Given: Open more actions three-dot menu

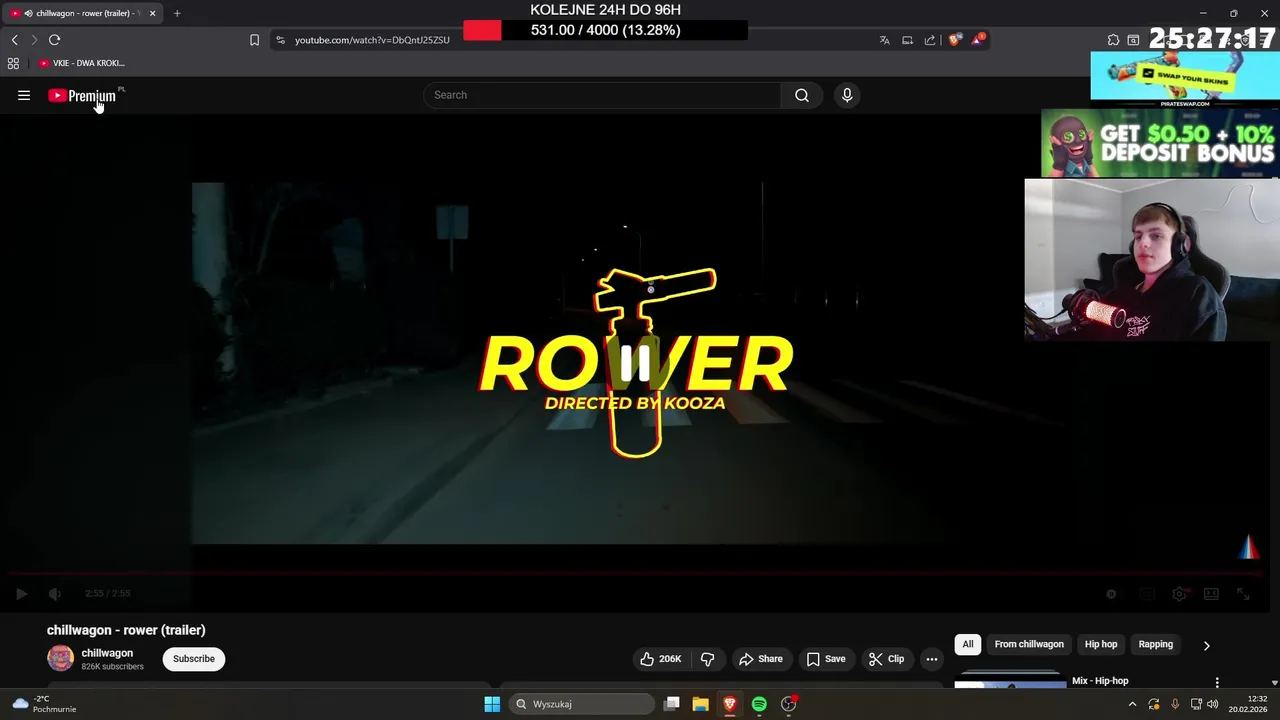Looking at the screenshot, I should click(x=932, y=659).
